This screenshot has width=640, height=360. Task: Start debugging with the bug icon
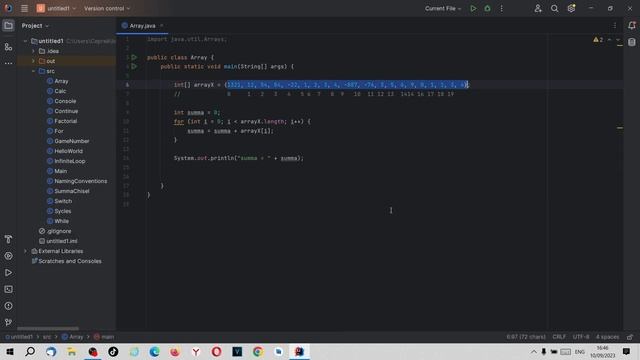tap(487, 8)
